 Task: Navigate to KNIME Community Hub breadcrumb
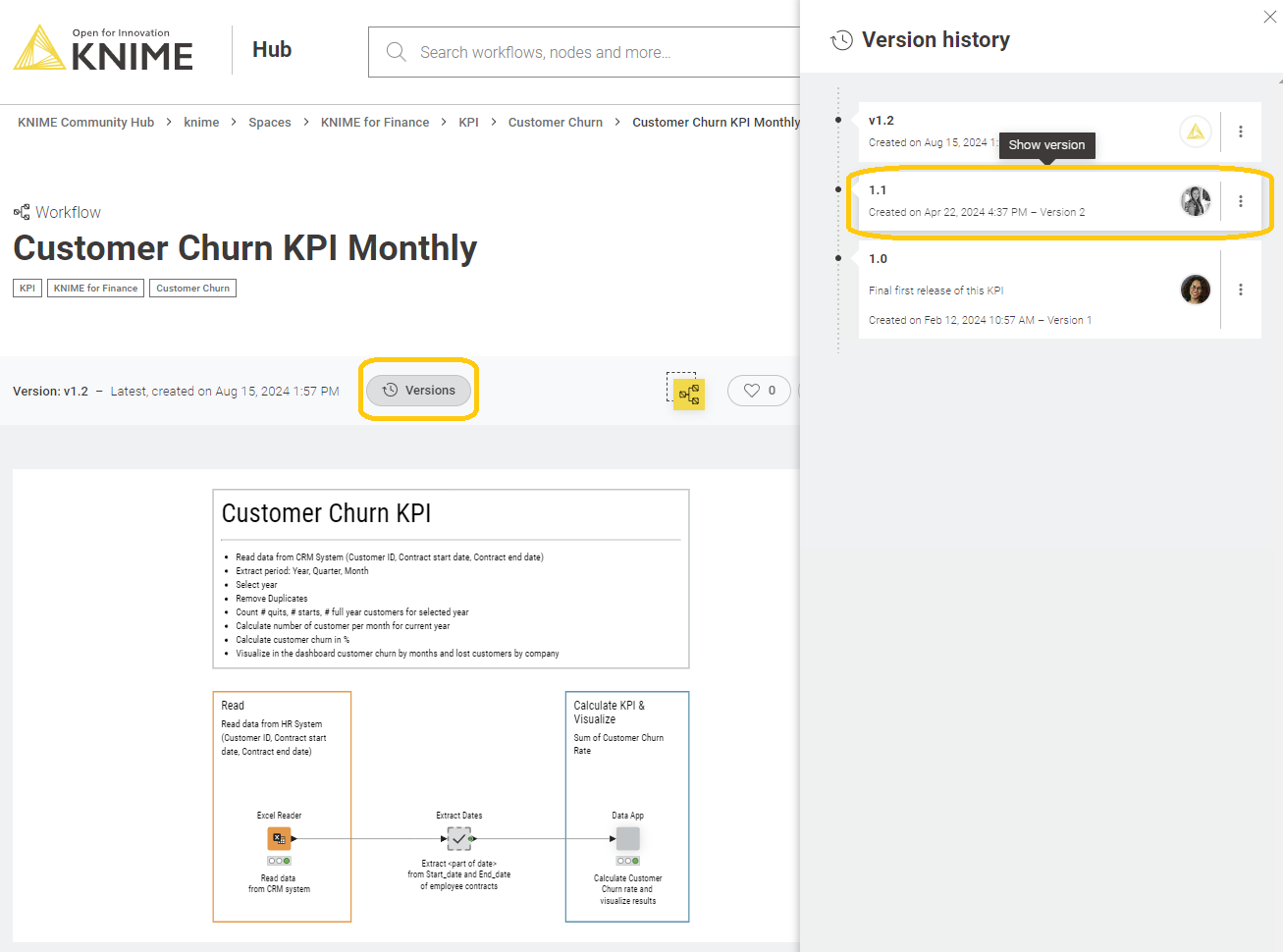pos(85,122)
